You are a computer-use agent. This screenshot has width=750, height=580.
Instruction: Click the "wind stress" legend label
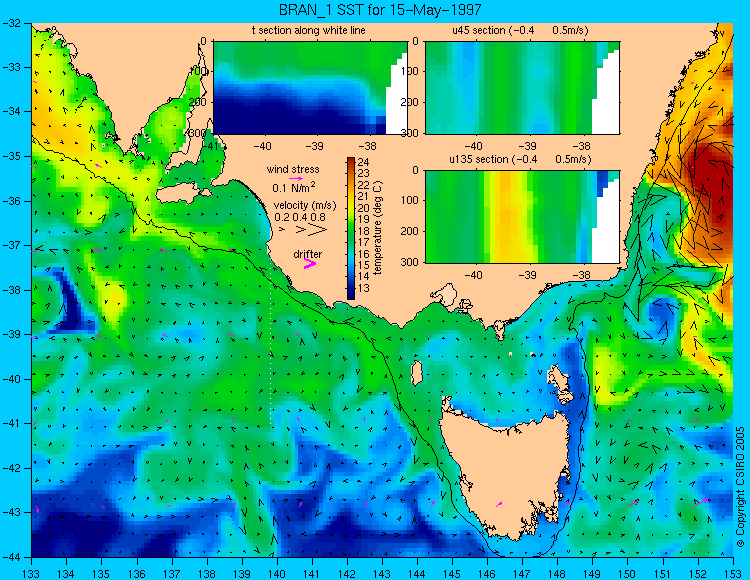pyautogui.click(x=293, y=169)
